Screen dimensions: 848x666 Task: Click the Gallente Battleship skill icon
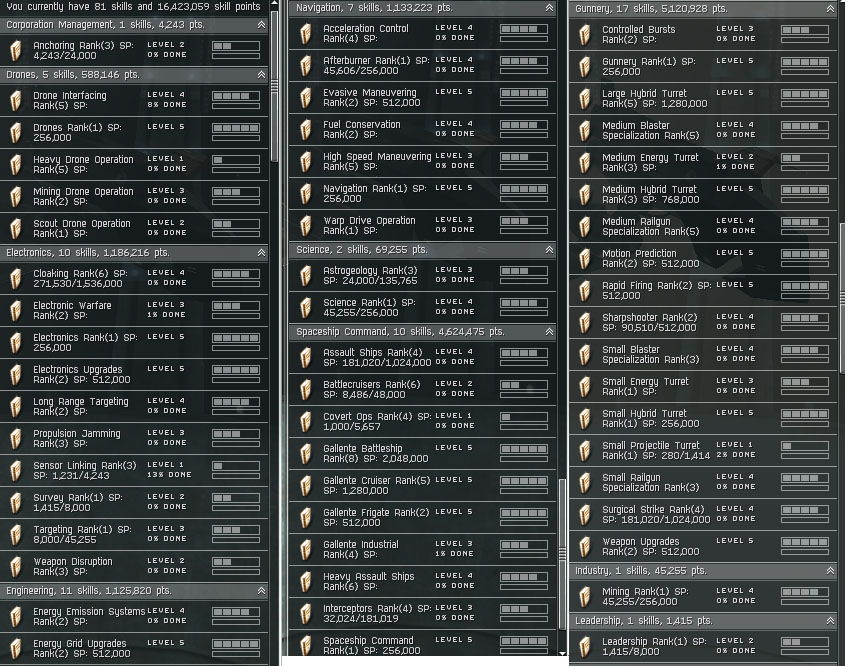[306, 453]
